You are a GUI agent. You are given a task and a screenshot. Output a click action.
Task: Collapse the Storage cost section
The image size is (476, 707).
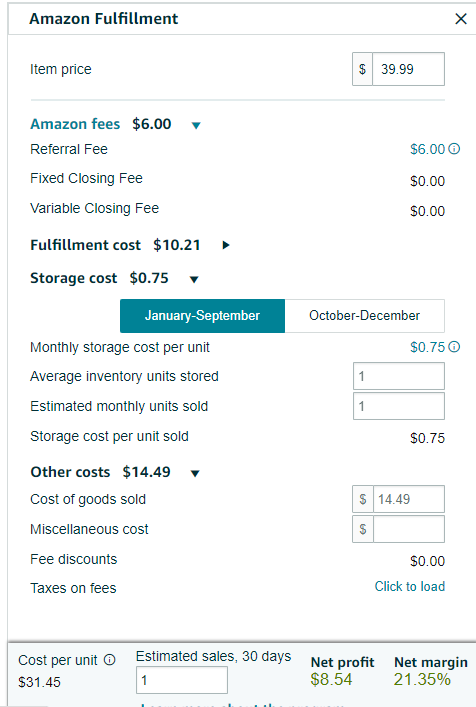(194, 280)
